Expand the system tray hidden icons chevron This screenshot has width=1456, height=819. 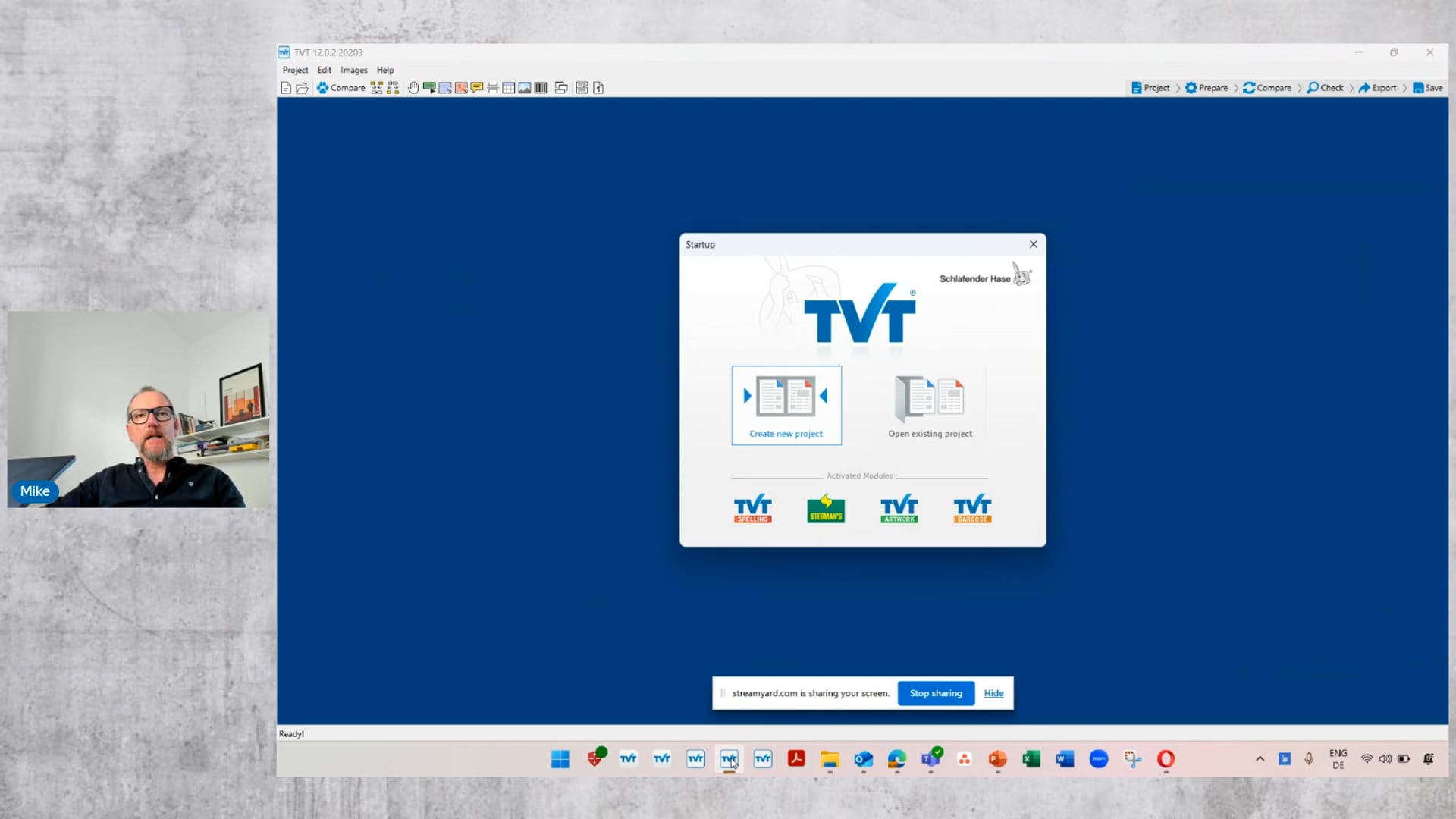click(1260, 759)
